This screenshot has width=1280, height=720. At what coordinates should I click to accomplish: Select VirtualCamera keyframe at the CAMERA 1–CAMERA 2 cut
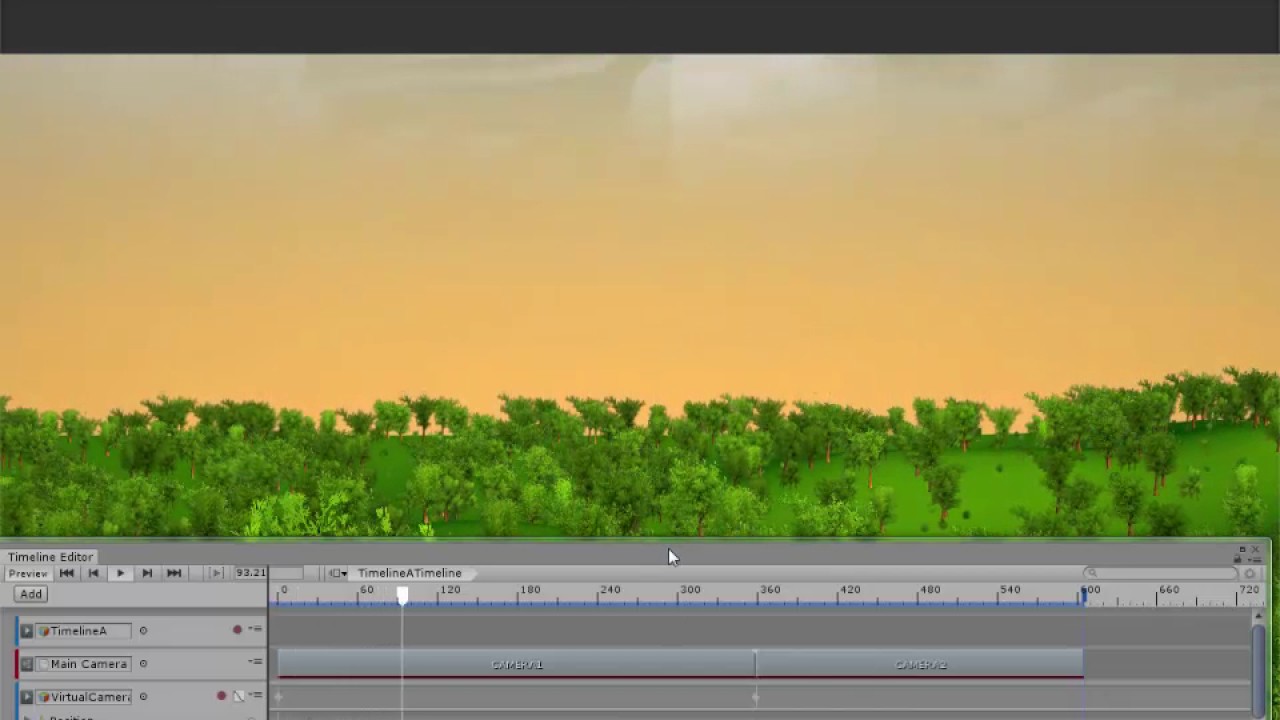coord(755,697)
